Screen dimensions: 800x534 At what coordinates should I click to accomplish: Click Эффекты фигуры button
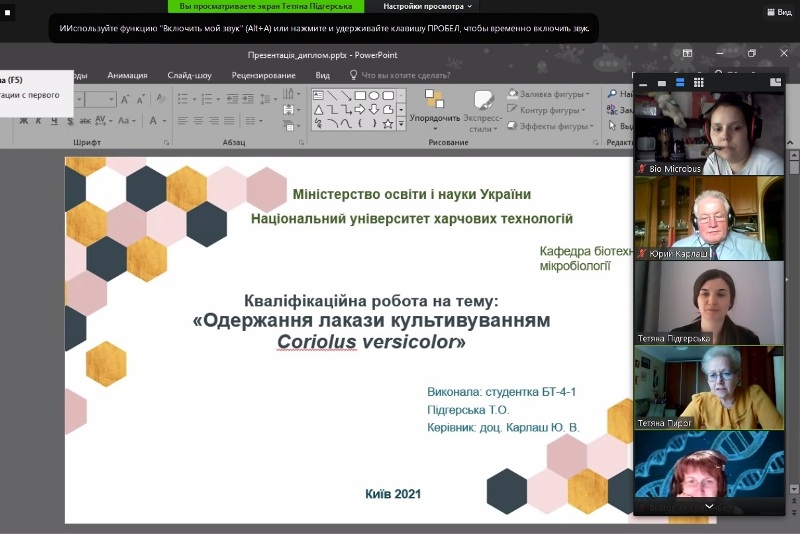click(x=549, y=127)
